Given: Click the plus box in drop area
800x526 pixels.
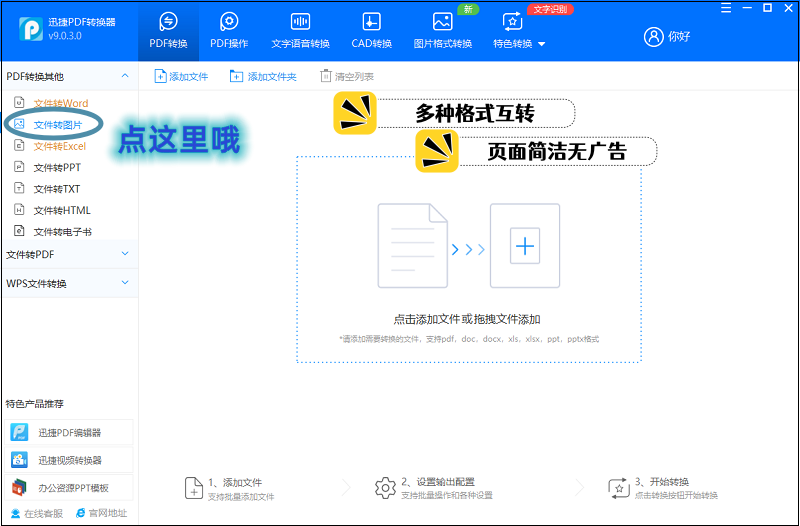Looking at the screenshot, I should pyautogui.click(x=525, y=246).
